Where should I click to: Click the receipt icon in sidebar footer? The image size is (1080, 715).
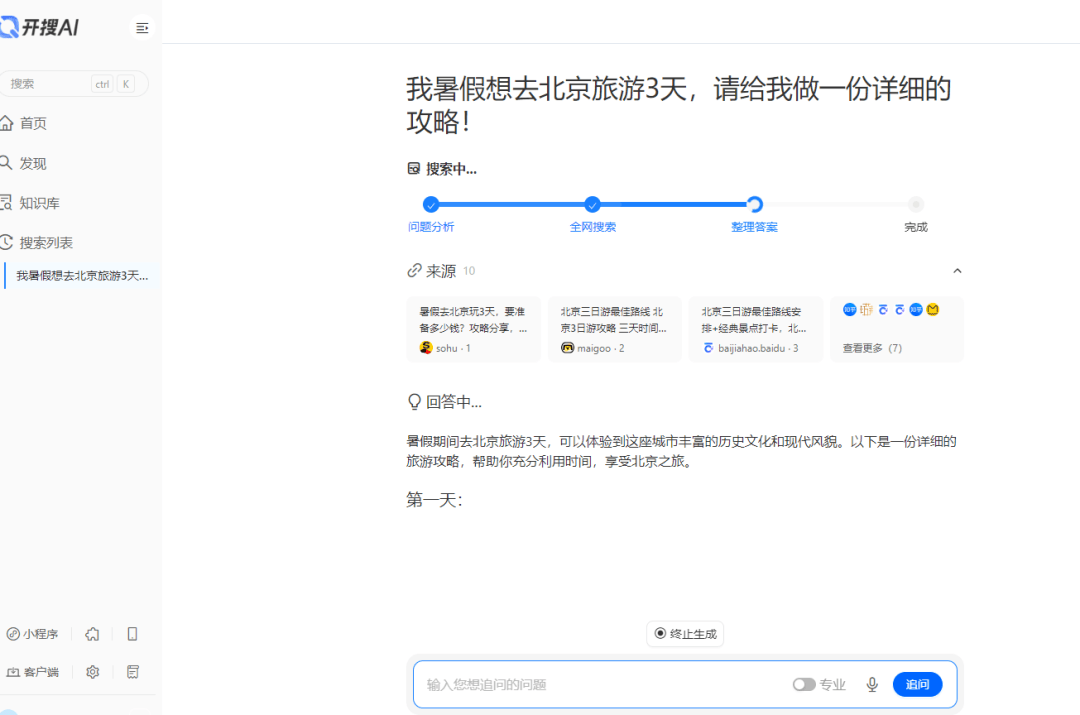(132, 672)
